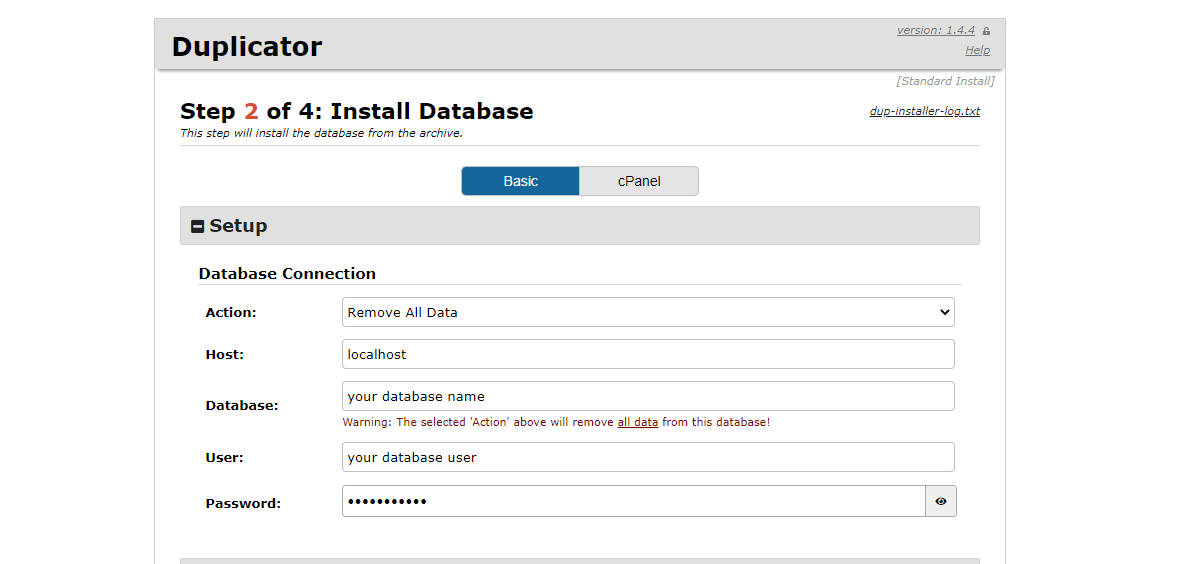Click the 'Host:' label
The image size is (1189, 564).
224,354
